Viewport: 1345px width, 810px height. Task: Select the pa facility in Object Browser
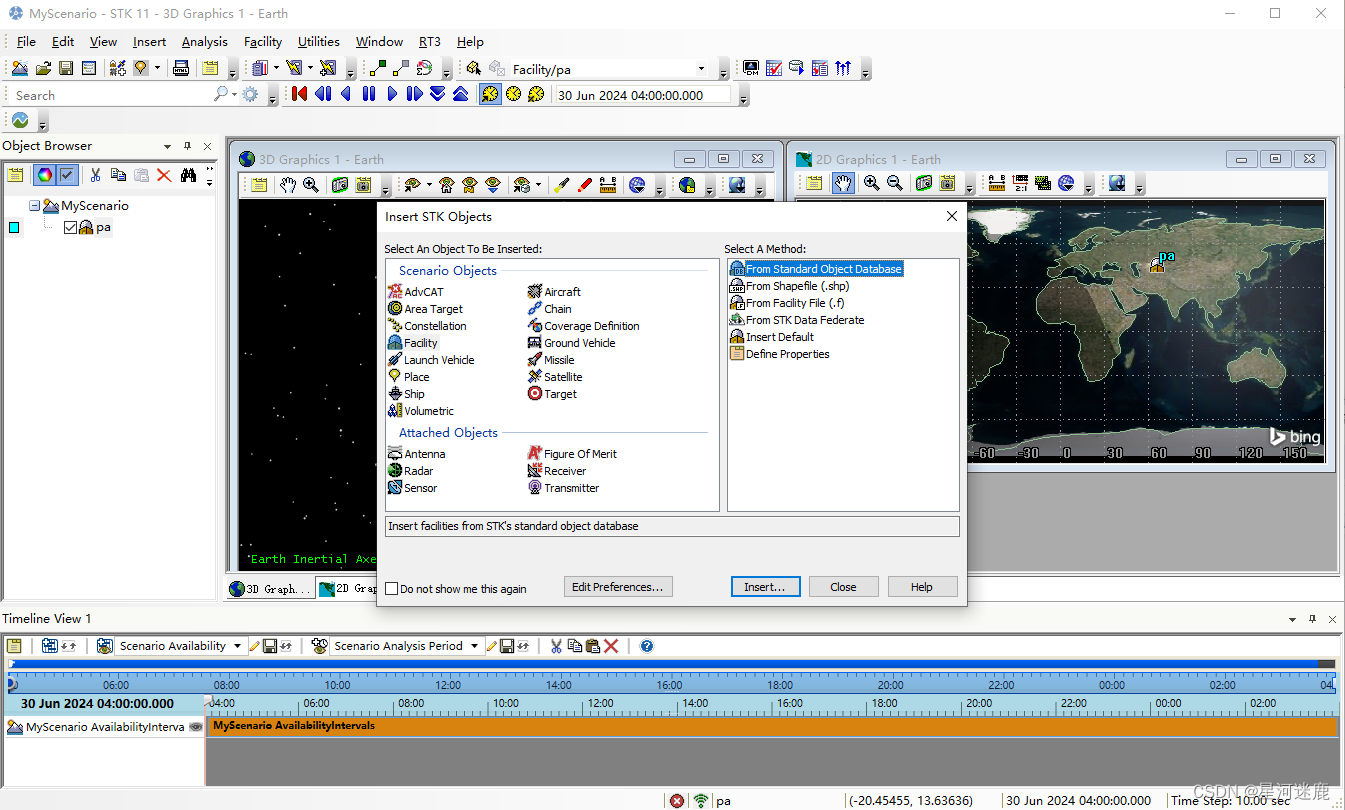[103, 228]
